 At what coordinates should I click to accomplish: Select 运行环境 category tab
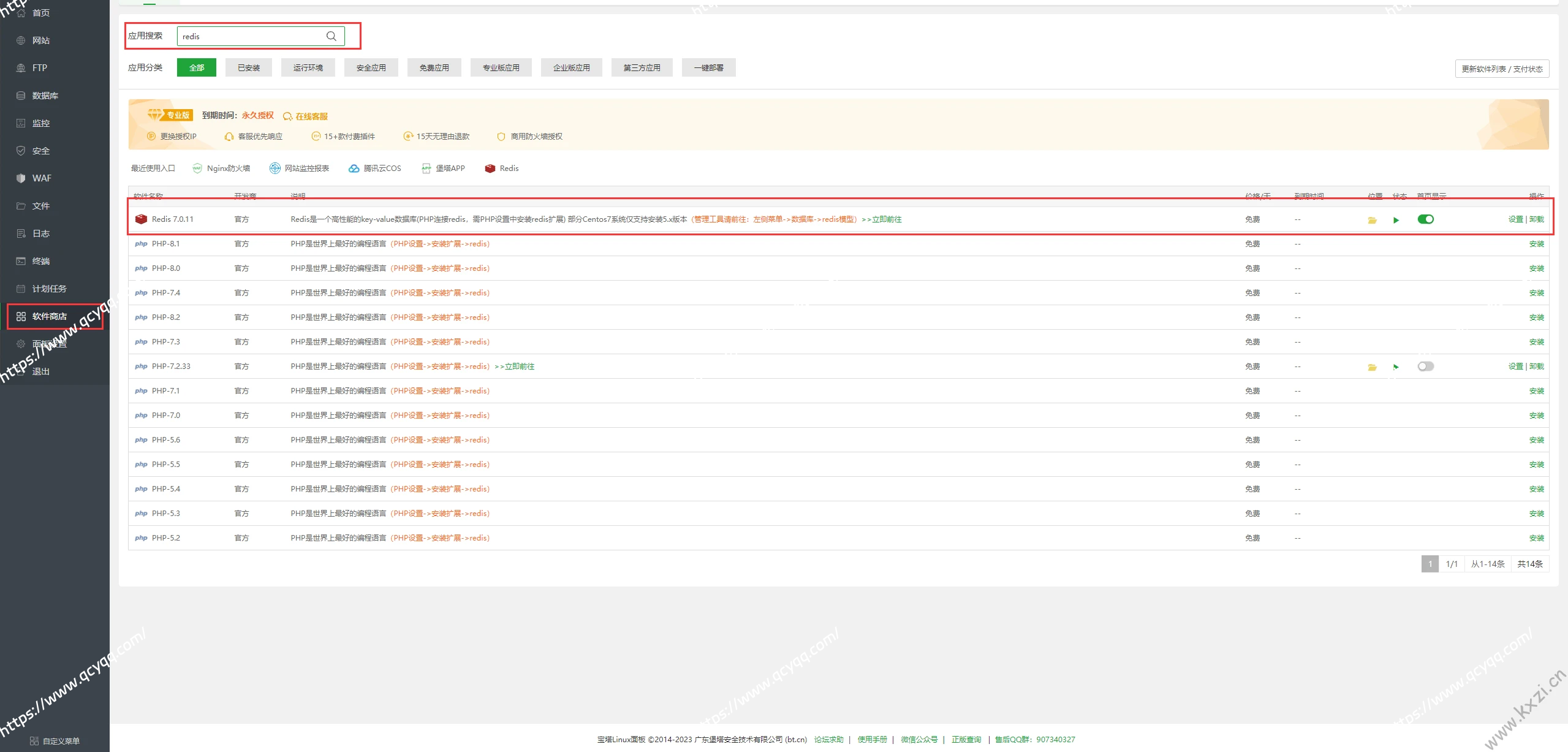coord(308,68)
